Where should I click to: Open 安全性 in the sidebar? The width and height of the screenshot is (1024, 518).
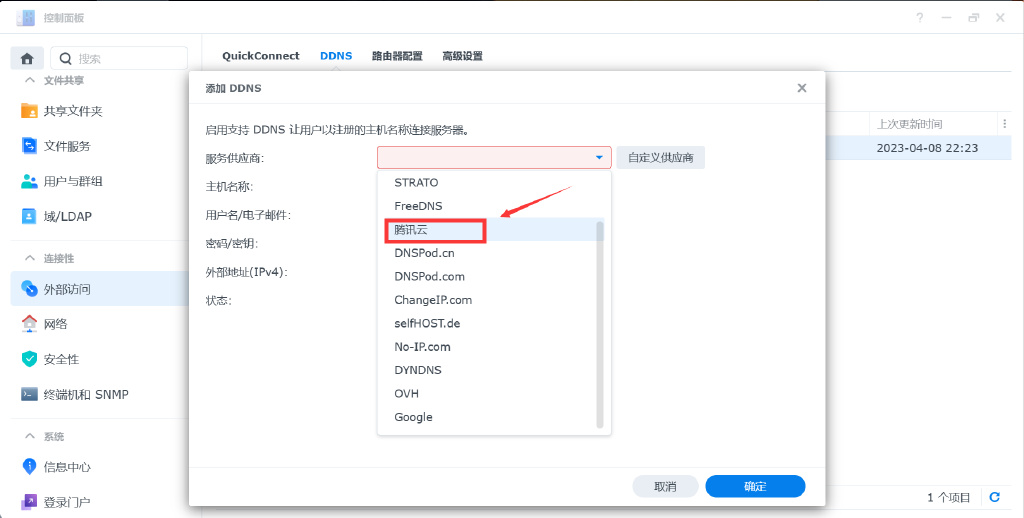(61, 359)
